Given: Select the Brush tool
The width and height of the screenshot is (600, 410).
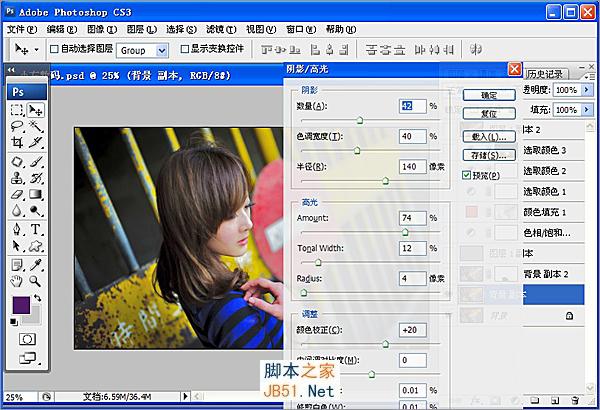Looking at the screenshot, I should [36, 162].
